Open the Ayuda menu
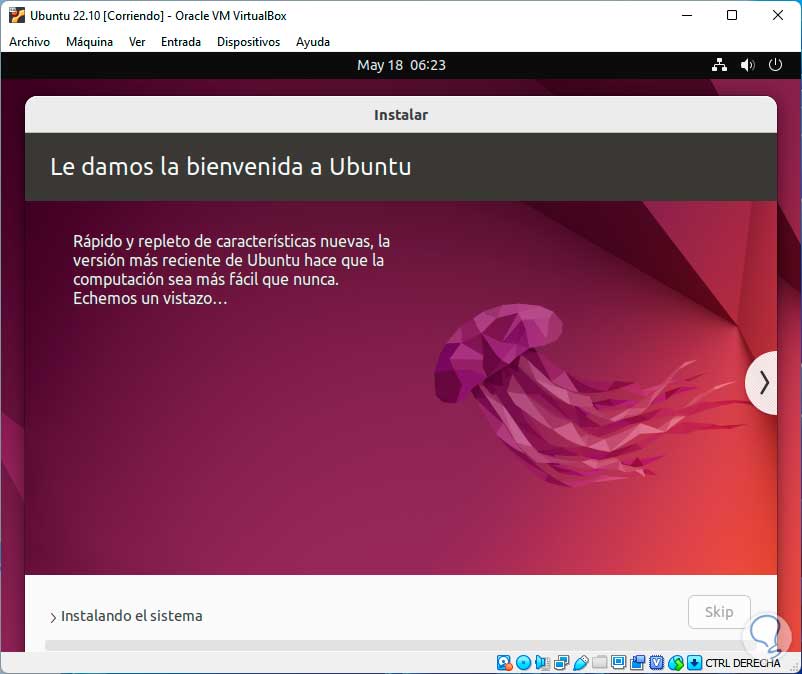 pos(313,42)
